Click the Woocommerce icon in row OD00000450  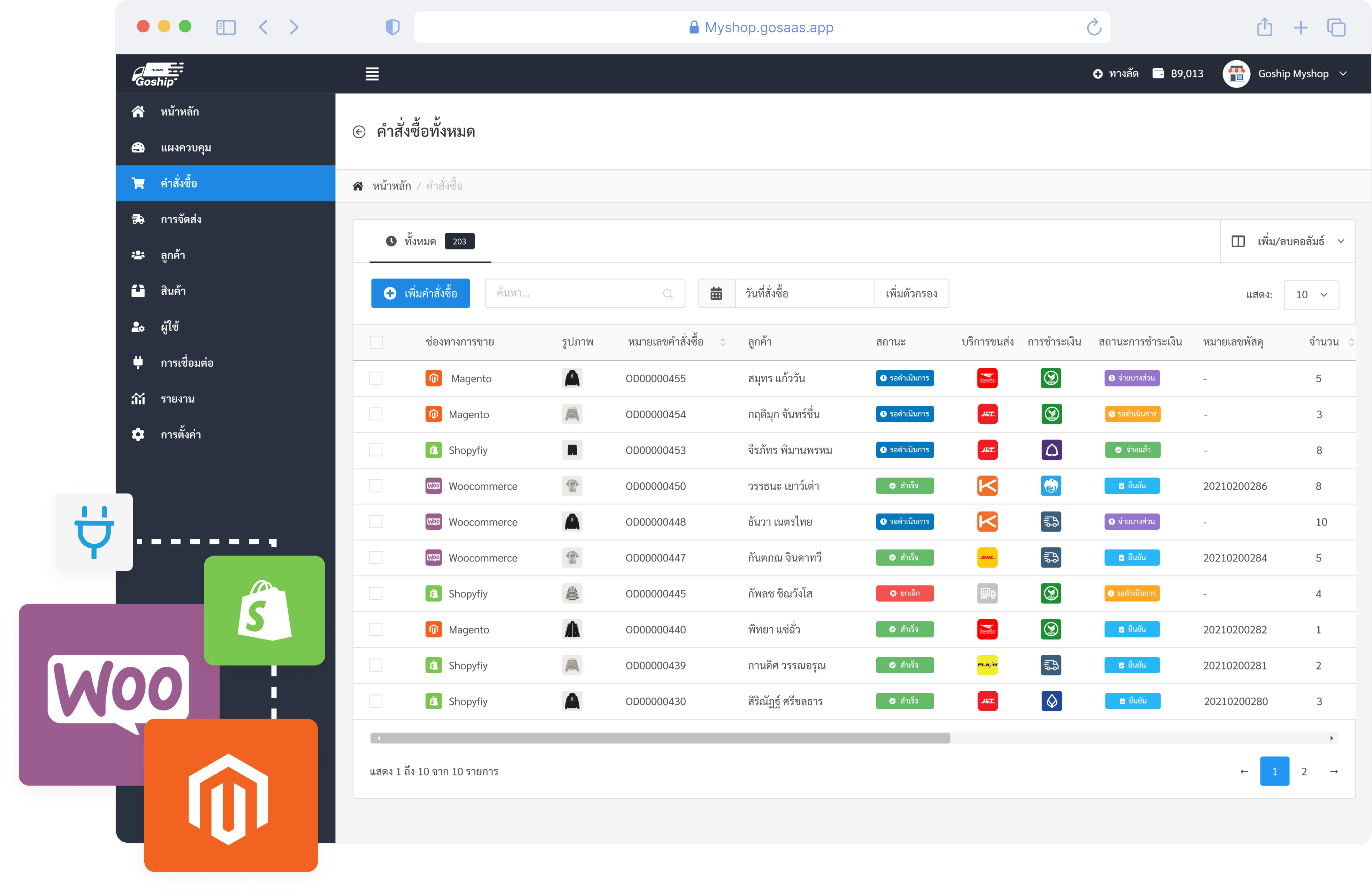(434, 486)
